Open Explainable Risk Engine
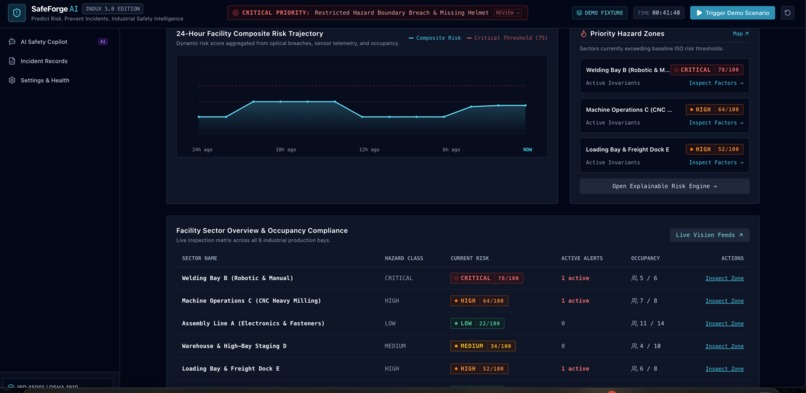This screenshot has width=806, height=393. (x=664, y=186)
